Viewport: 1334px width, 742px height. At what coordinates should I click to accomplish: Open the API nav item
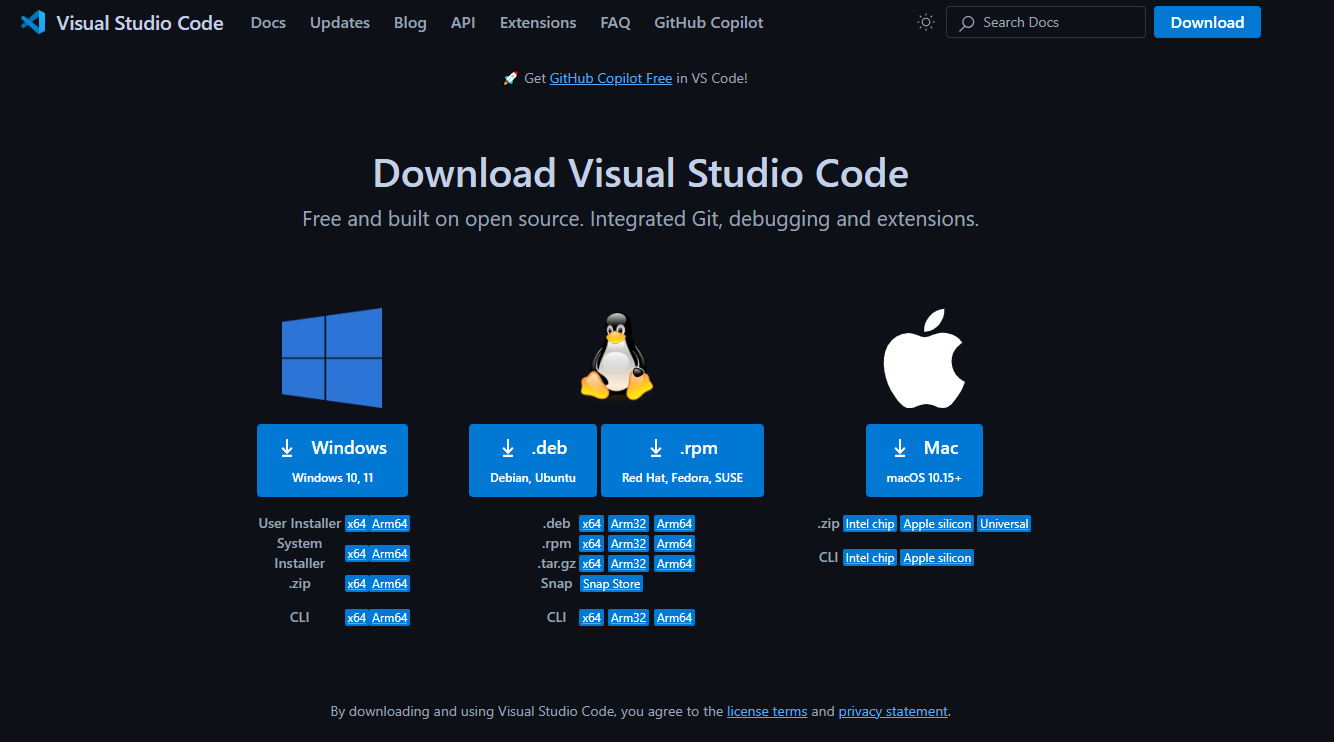[463, 22]
